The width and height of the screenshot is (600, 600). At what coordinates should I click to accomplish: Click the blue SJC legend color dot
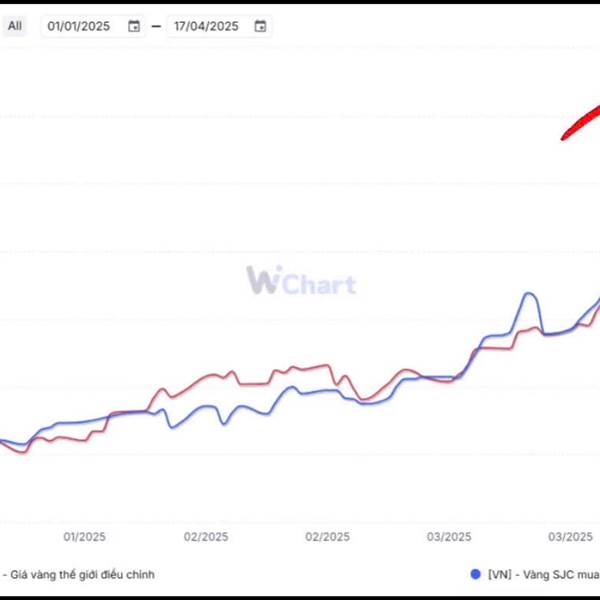point(475,574)
